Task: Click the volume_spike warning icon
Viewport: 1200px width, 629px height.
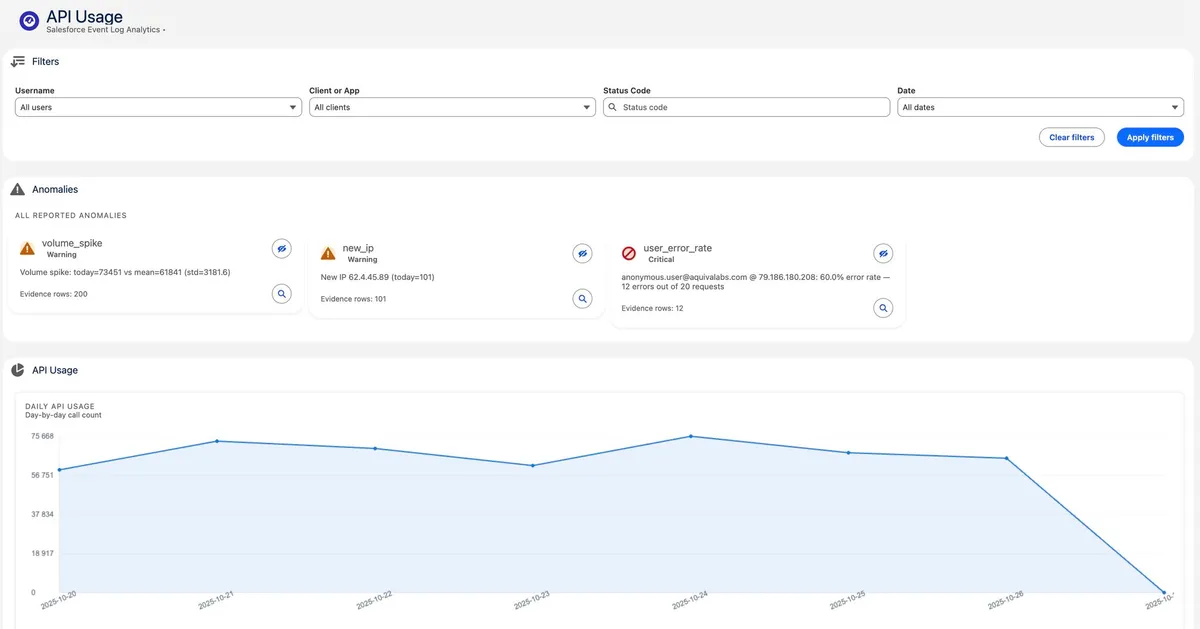Action: 27,248
